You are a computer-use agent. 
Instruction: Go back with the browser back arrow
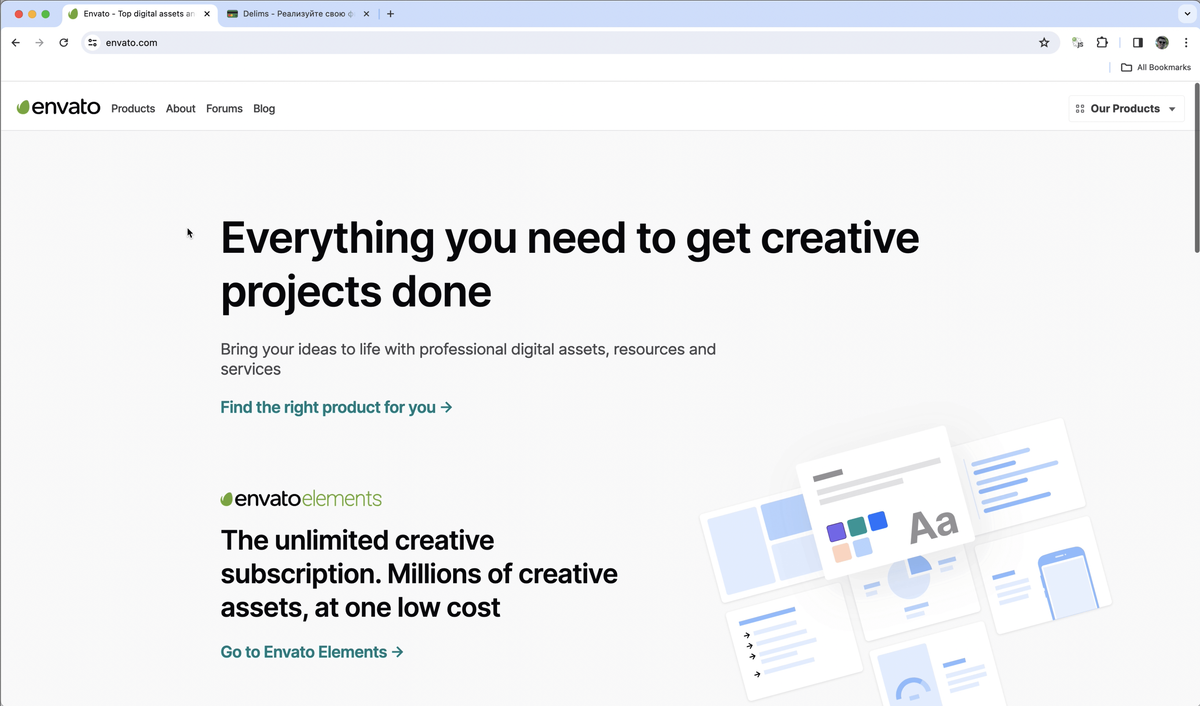[x=15, y=43]
